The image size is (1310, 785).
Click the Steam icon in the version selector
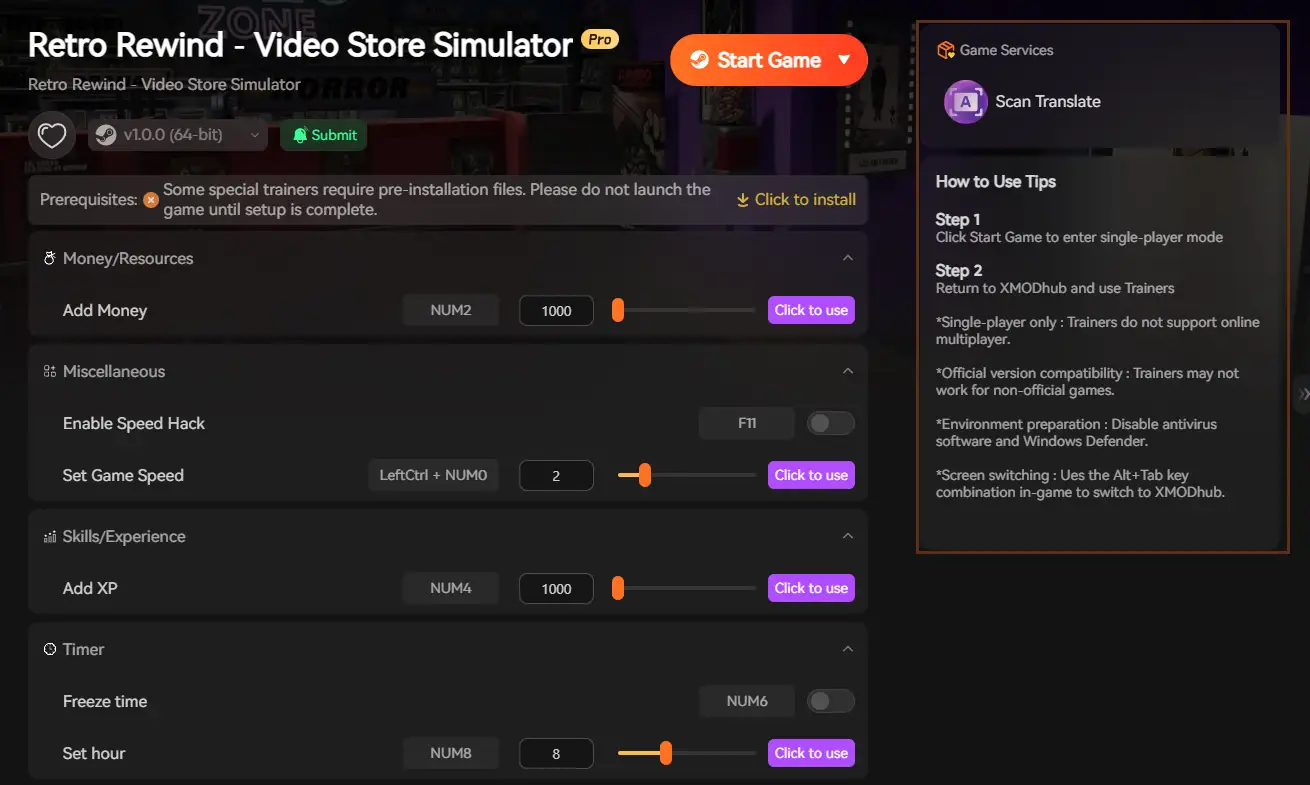tap(107, 133)
